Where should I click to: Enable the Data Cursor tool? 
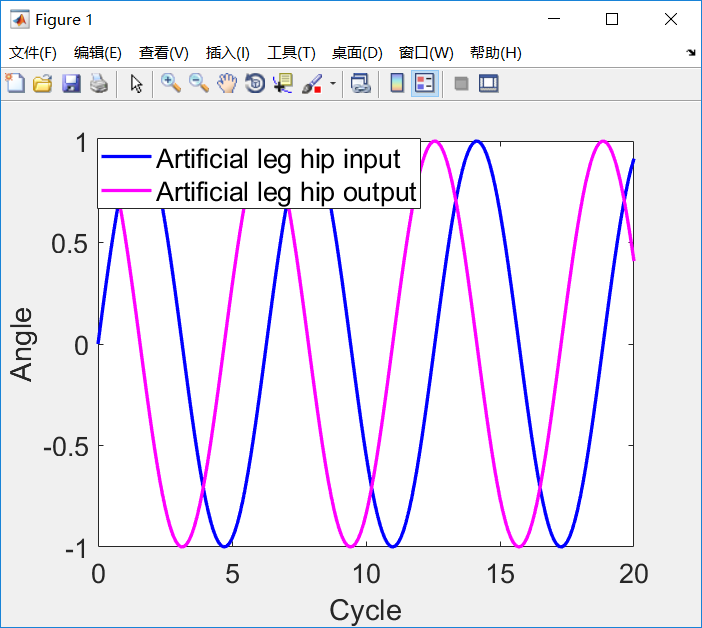pyautogui.click(x=283, y=83)
